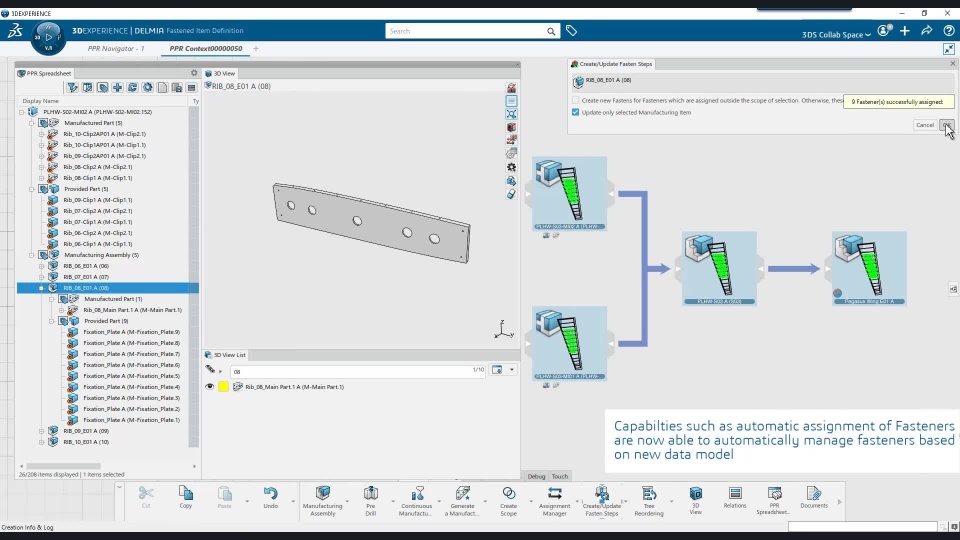The height and width of the screenshot is (540, 960).
Task: Collapse the Provided Part (5) node
Action: click(31, 189)
